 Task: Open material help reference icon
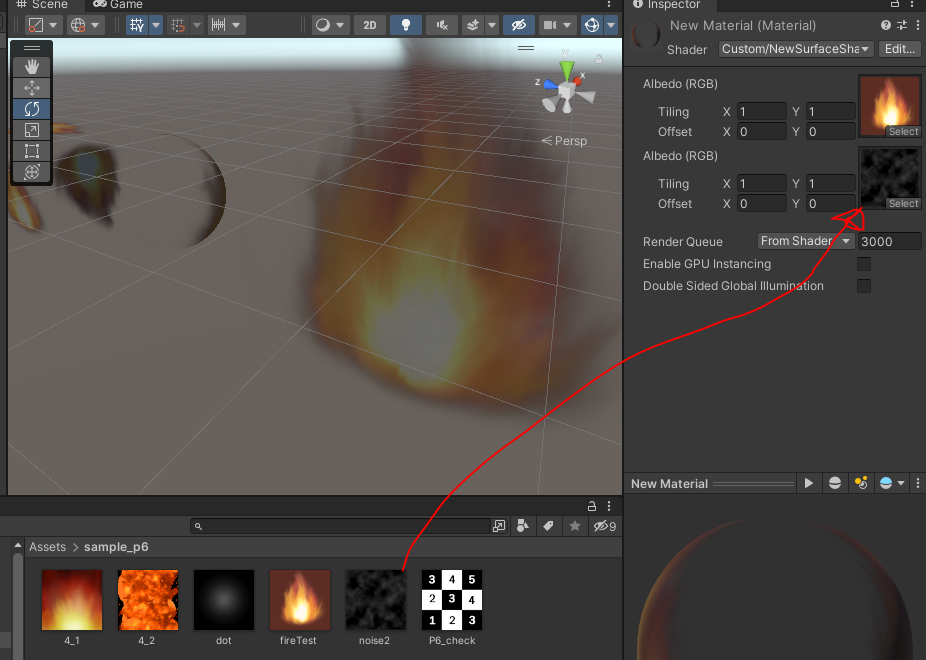click(x=885, y=25)
